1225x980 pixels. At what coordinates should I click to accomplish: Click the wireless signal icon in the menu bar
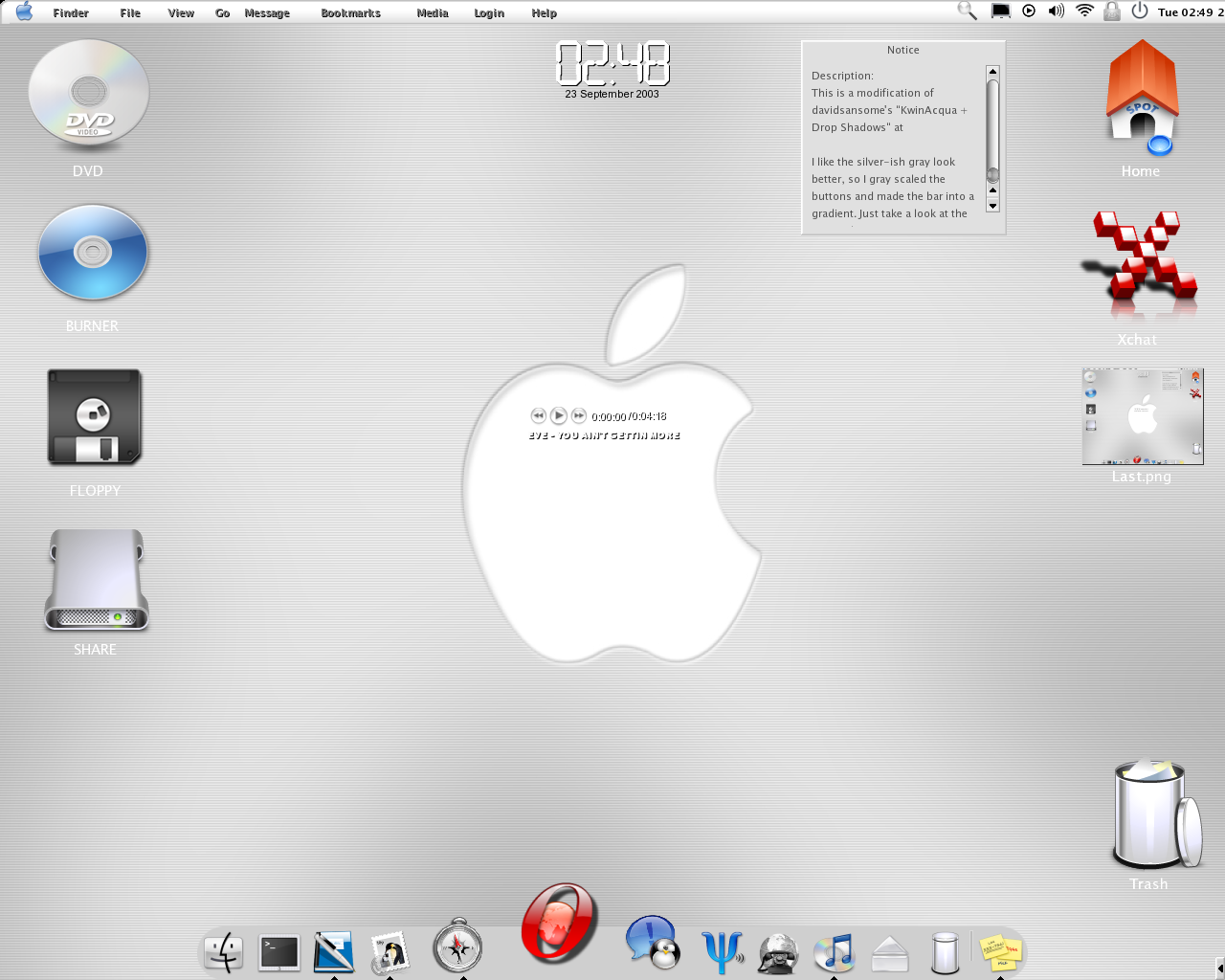click(1084, 11)
